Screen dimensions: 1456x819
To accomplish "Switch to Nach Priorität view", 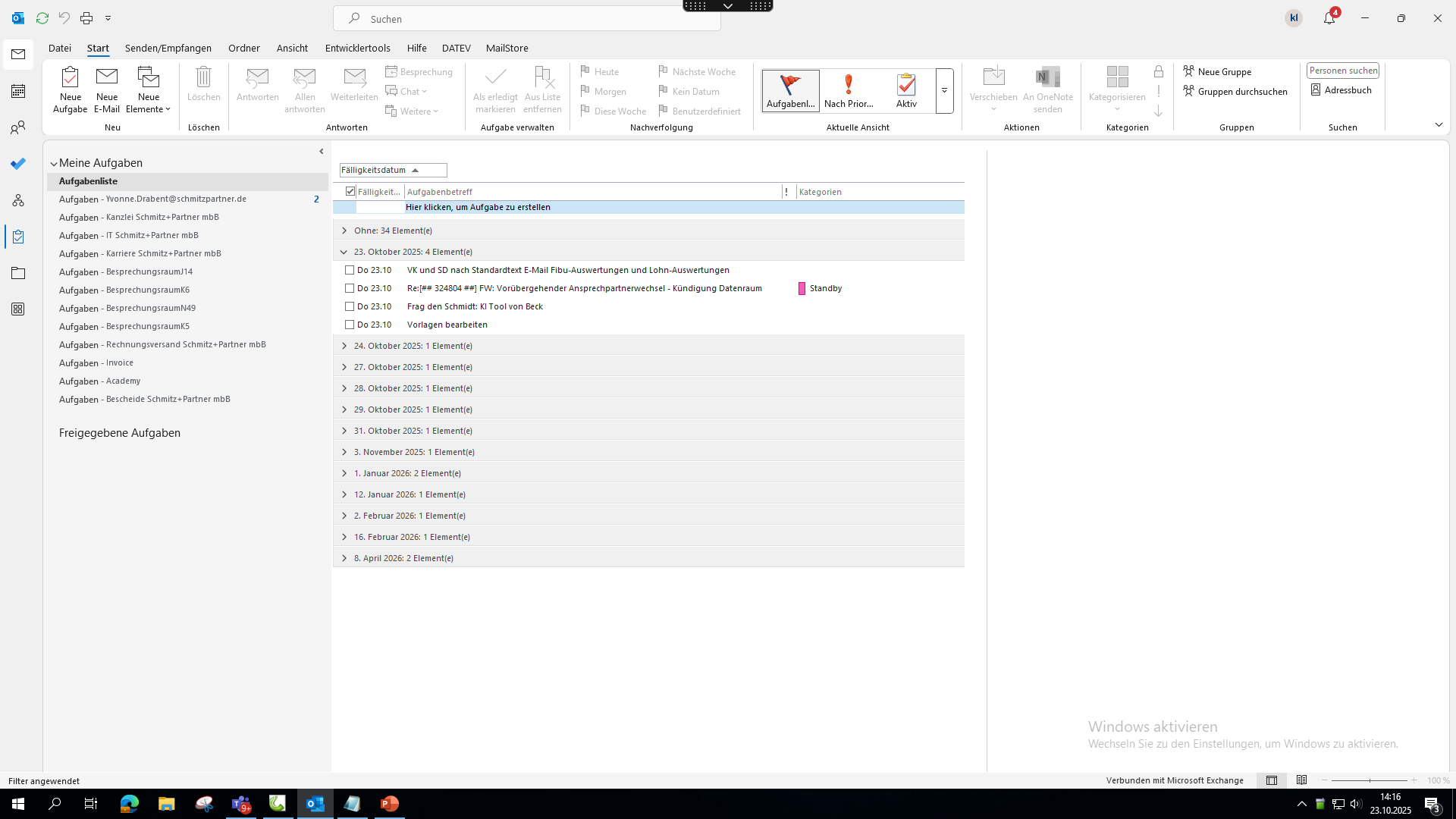I will (x=849, y=91).
